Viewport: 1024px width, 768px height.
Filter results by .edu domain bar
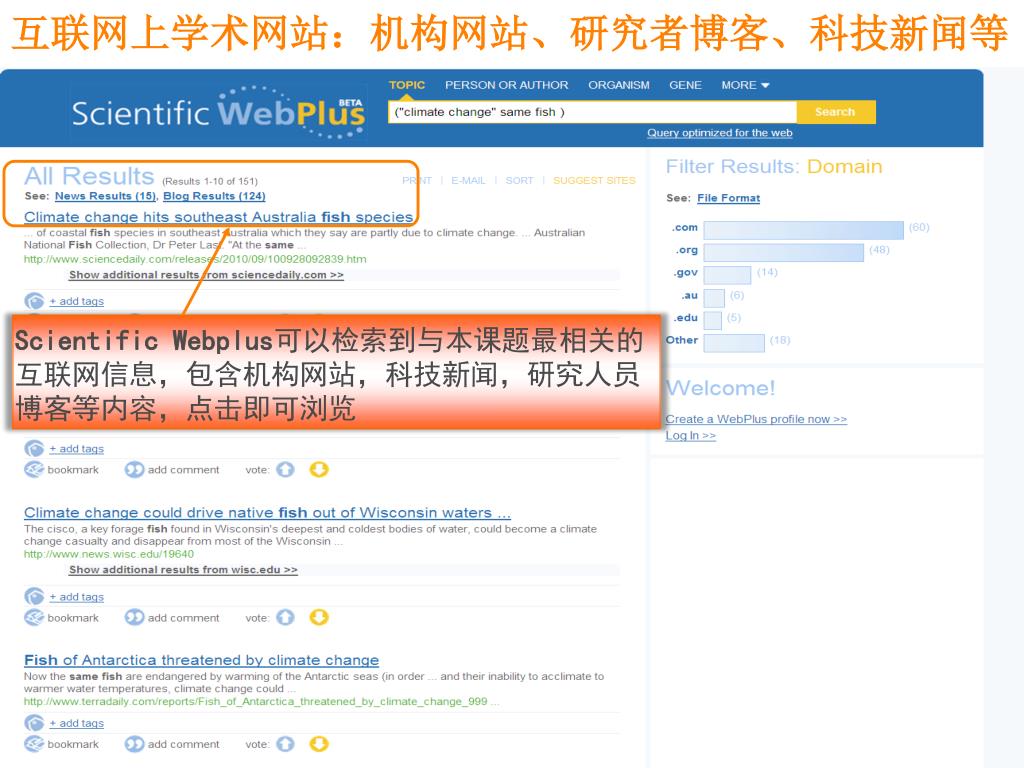click(712, 320)
